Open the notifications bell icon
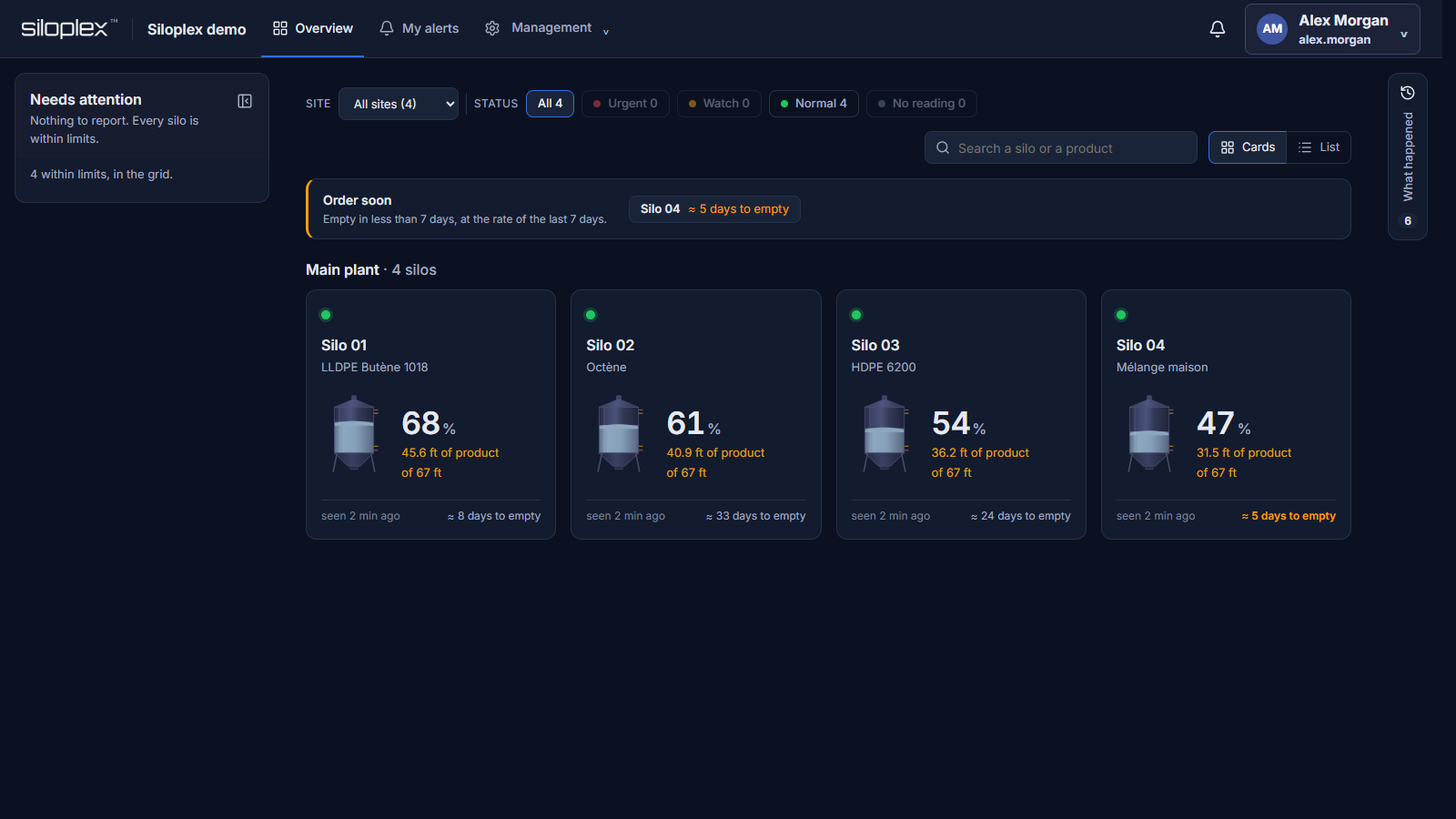The height and width of the screenshot is (819, 1456). tap(1217, 29)
